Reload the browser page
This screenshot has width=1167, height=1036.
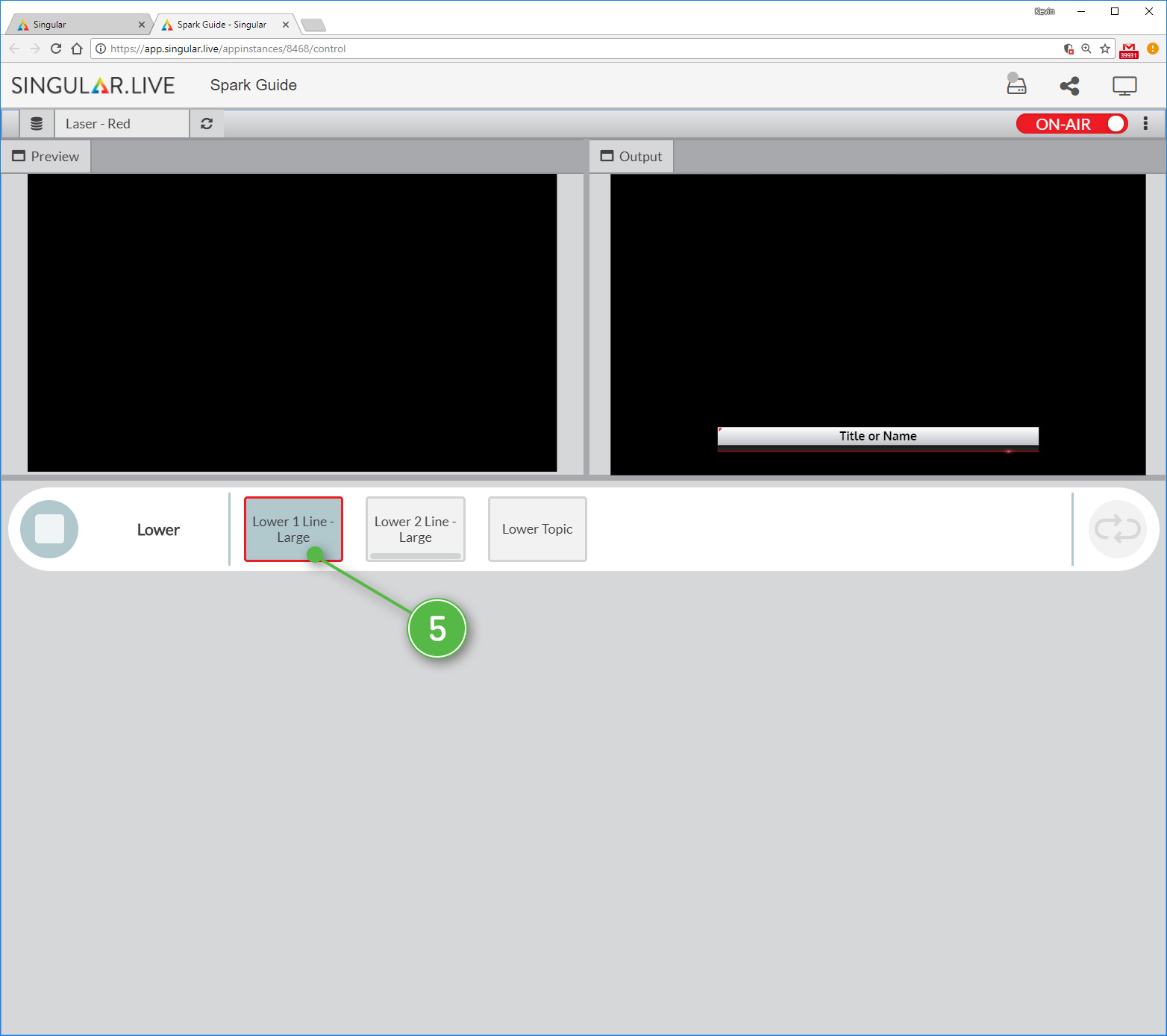coord(56,49)
